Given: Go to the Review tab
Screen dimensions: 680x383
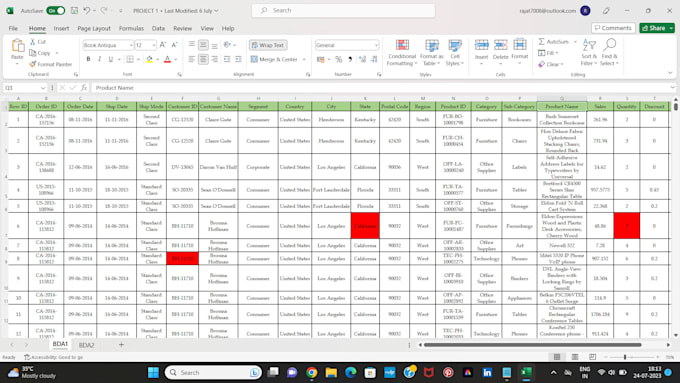Looking at the screenshot, I should (183, 28).
